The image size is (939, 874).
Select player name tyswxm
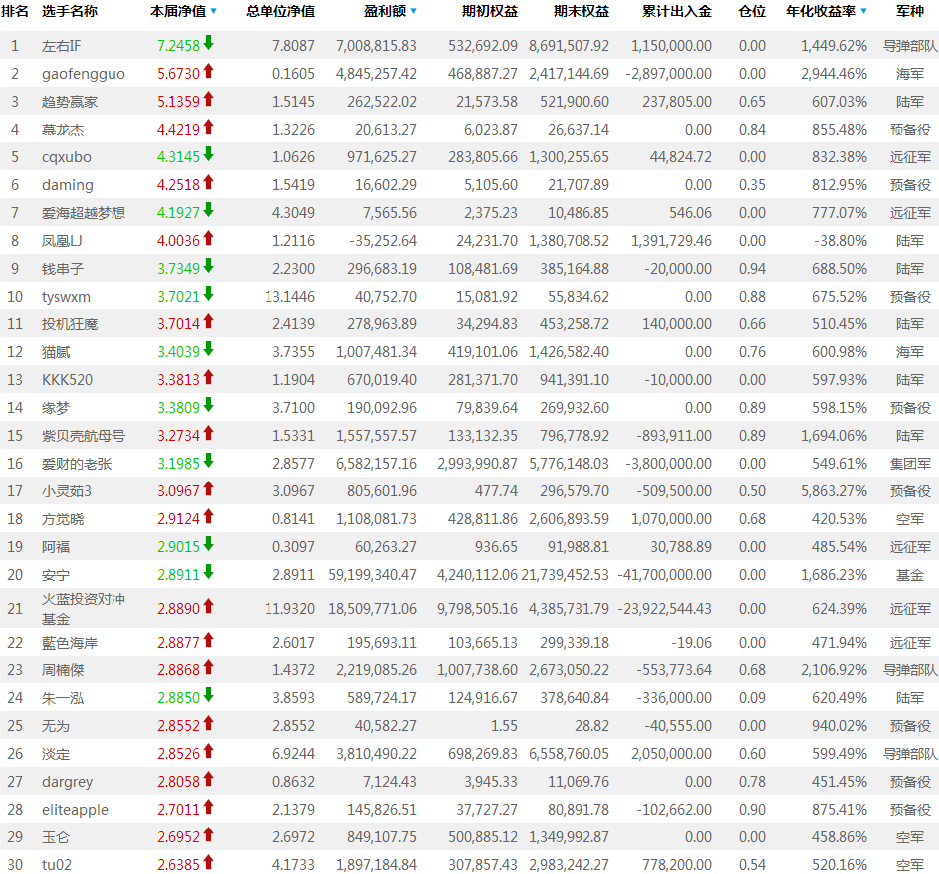coord(66,297)
